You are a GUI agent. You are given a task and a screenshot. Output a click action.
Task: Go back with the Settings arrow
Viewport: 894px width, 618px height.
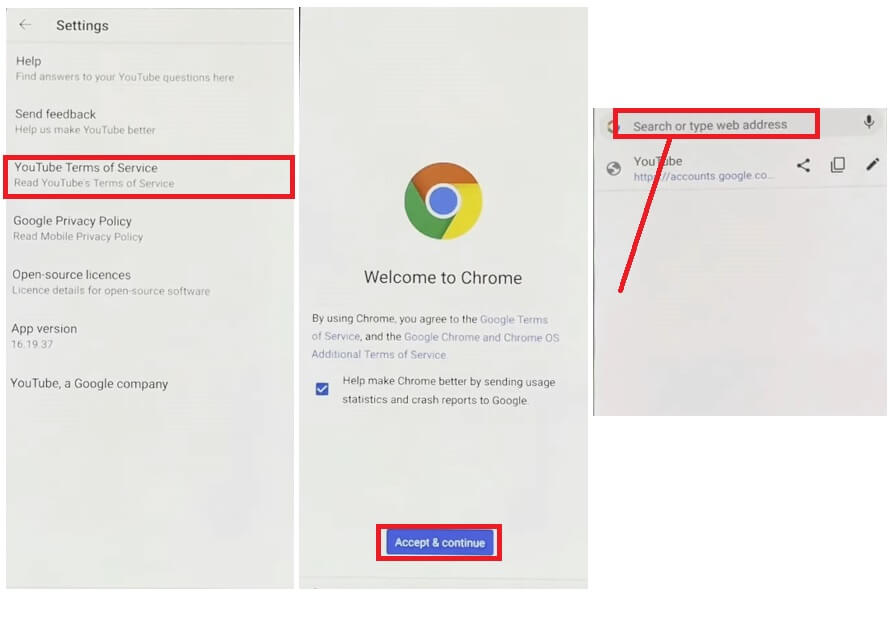coord(25,25)
